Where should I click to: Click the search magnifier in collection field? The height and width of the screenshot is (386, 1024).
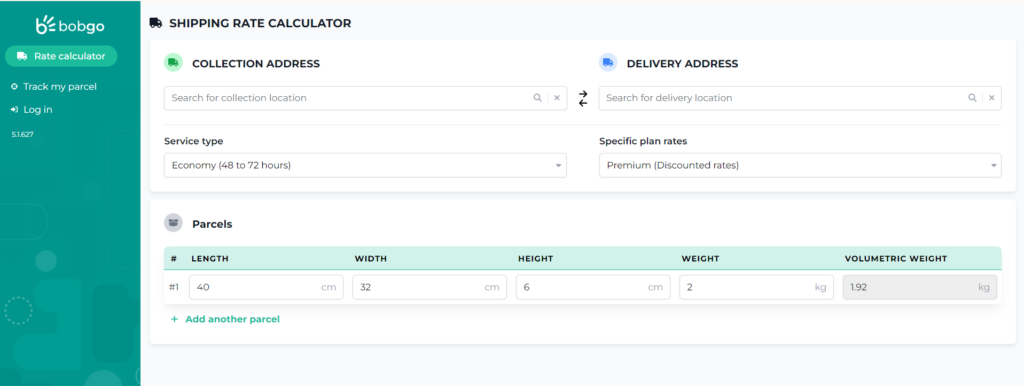(537, 98)
